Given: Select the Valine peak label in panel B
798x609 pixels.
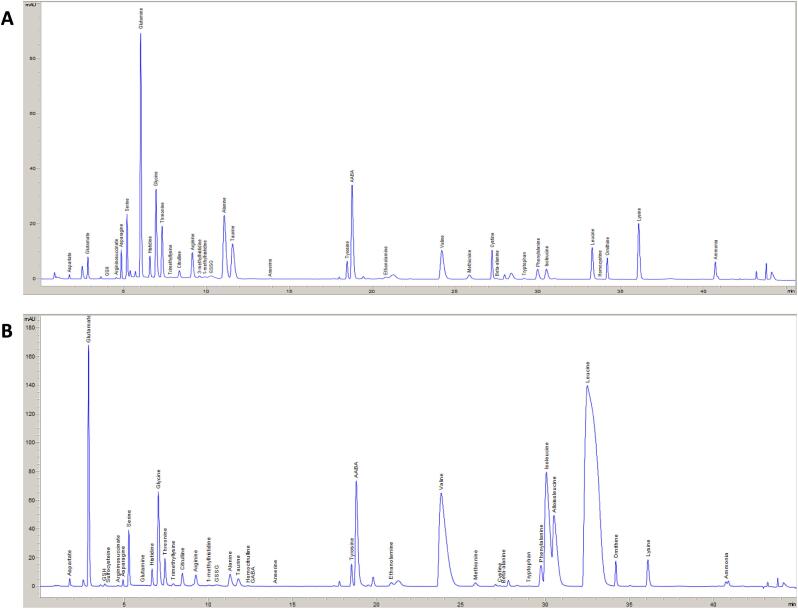Looking at the screenshot, I should [441, 482].
